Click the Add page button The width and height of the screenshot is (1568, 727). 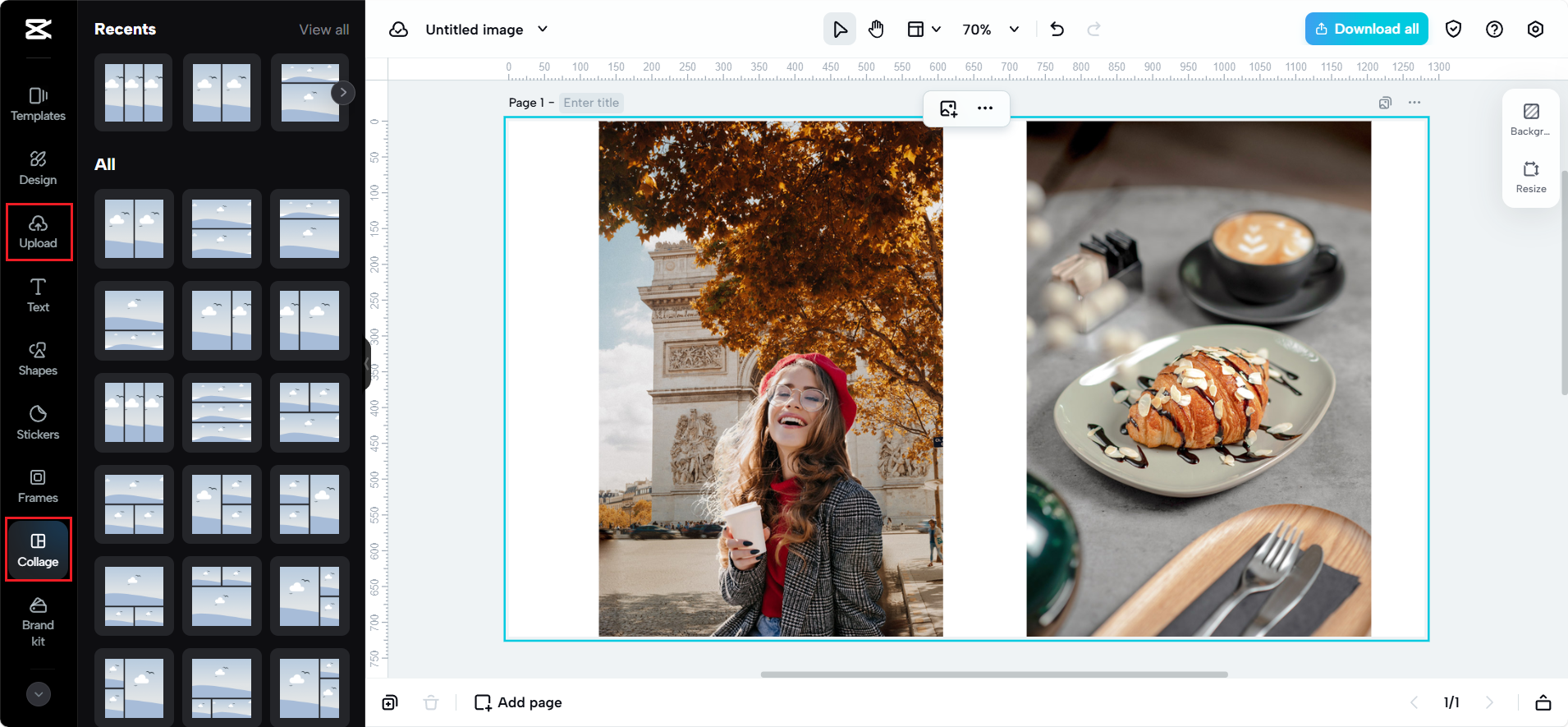tap(518, 702)
